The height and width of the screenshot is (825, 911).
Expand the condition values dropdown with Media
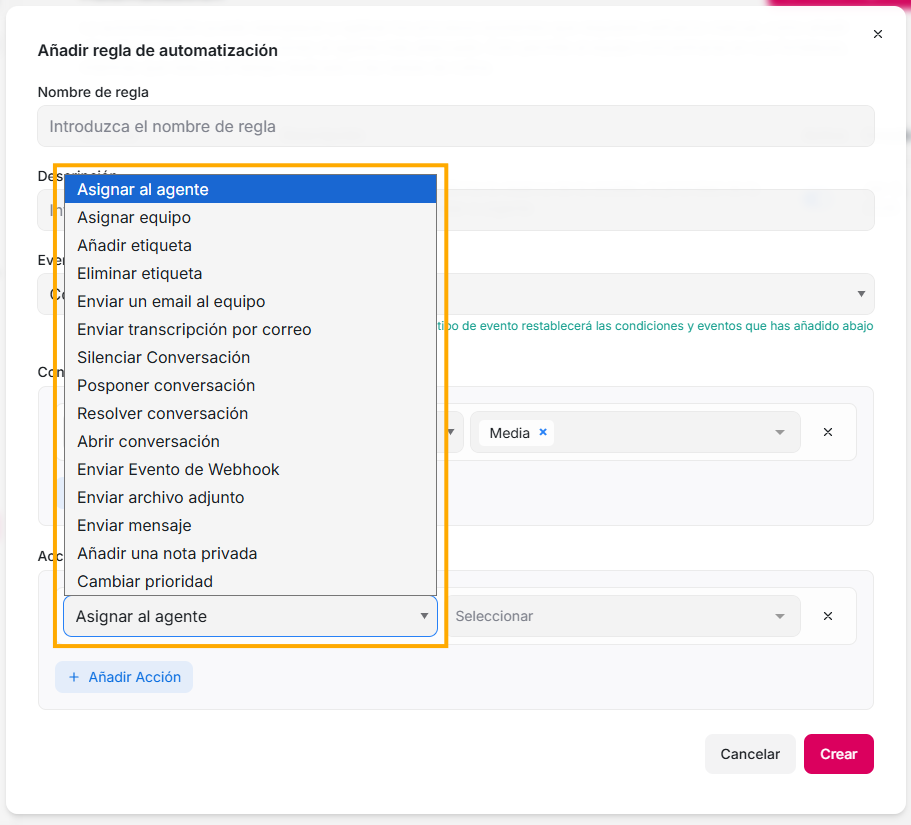point(779,432)
